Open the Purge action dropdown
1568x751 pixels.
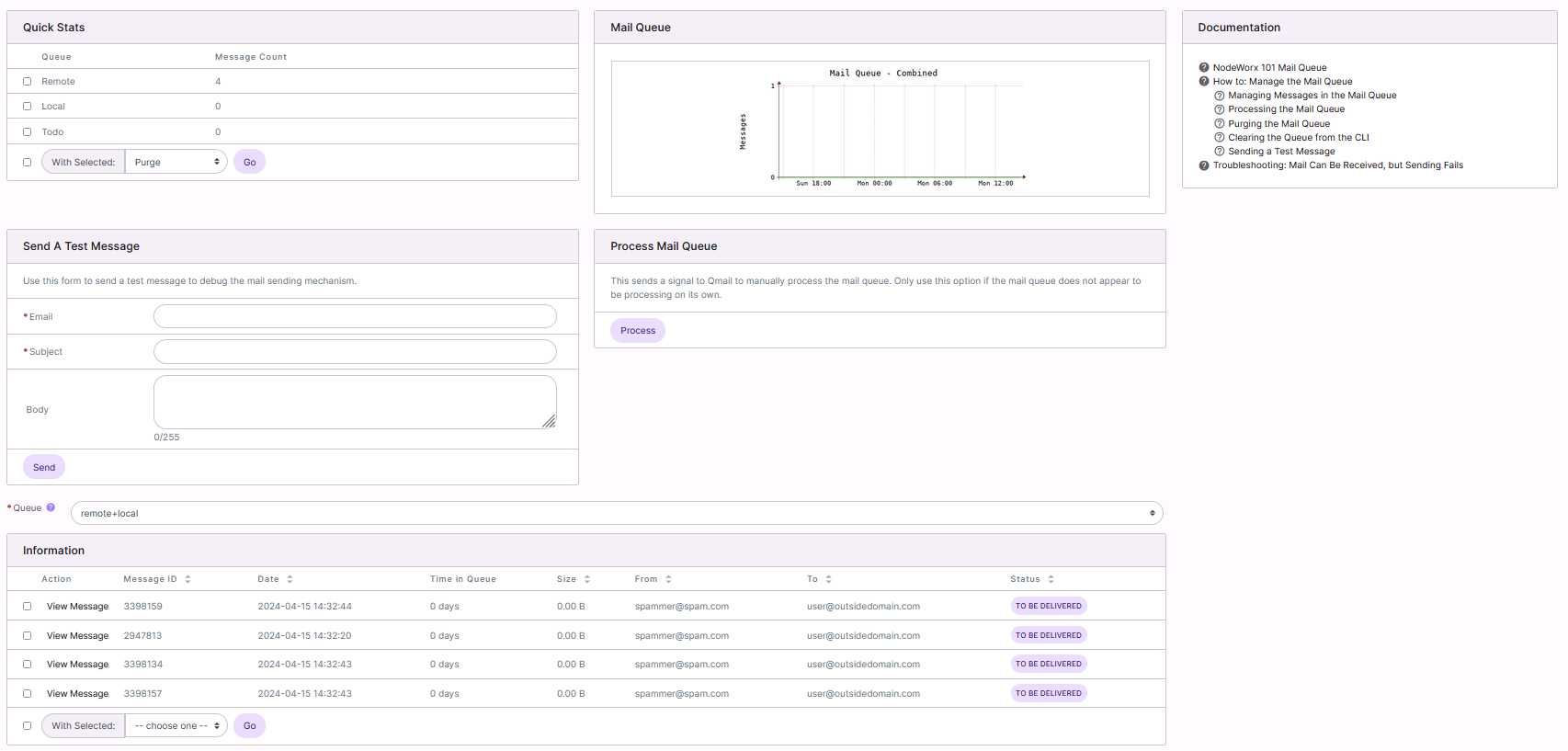click(176, 162)
